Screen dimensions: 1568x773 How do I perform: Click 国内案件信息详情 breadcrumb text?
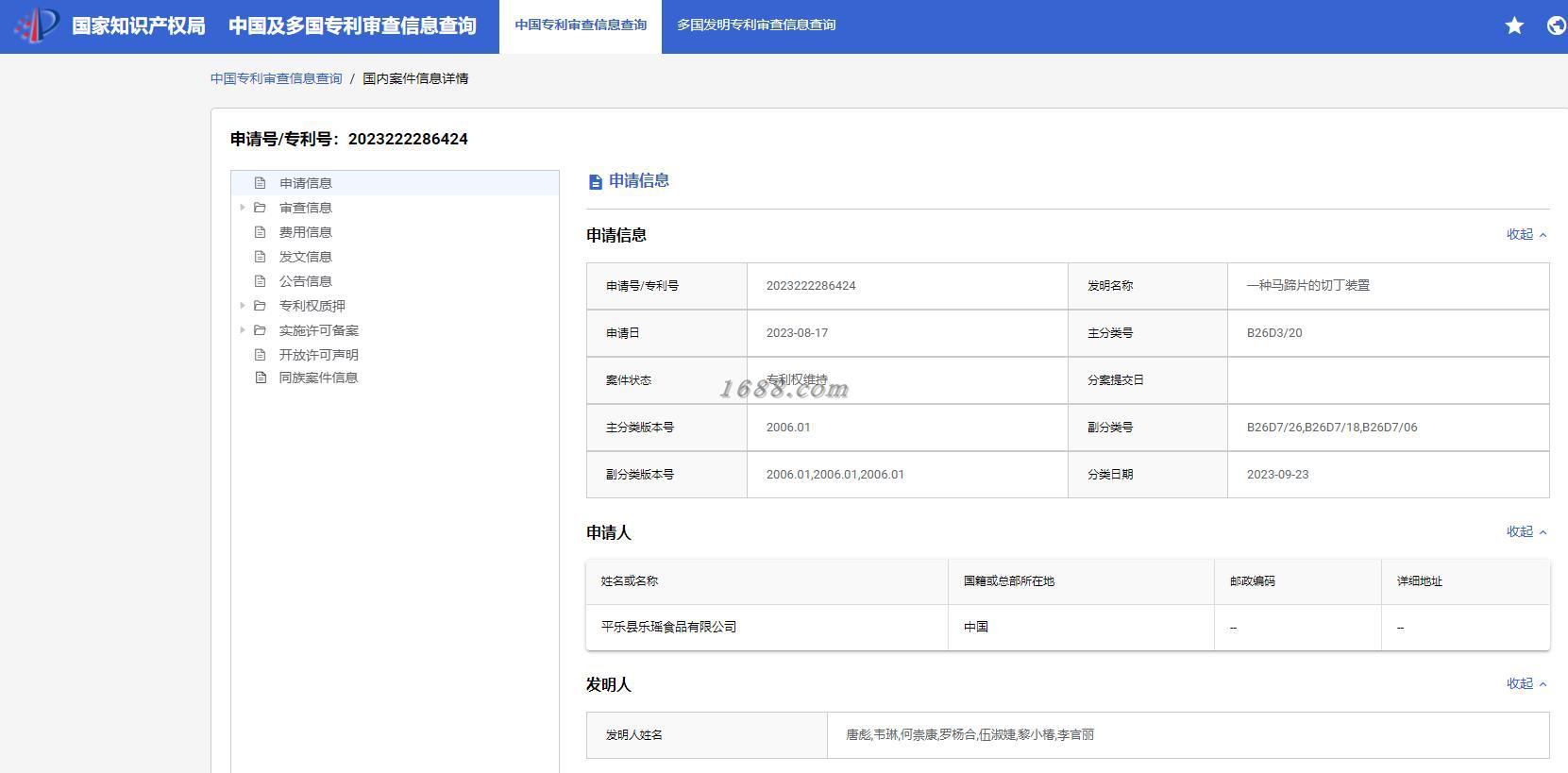415,78
